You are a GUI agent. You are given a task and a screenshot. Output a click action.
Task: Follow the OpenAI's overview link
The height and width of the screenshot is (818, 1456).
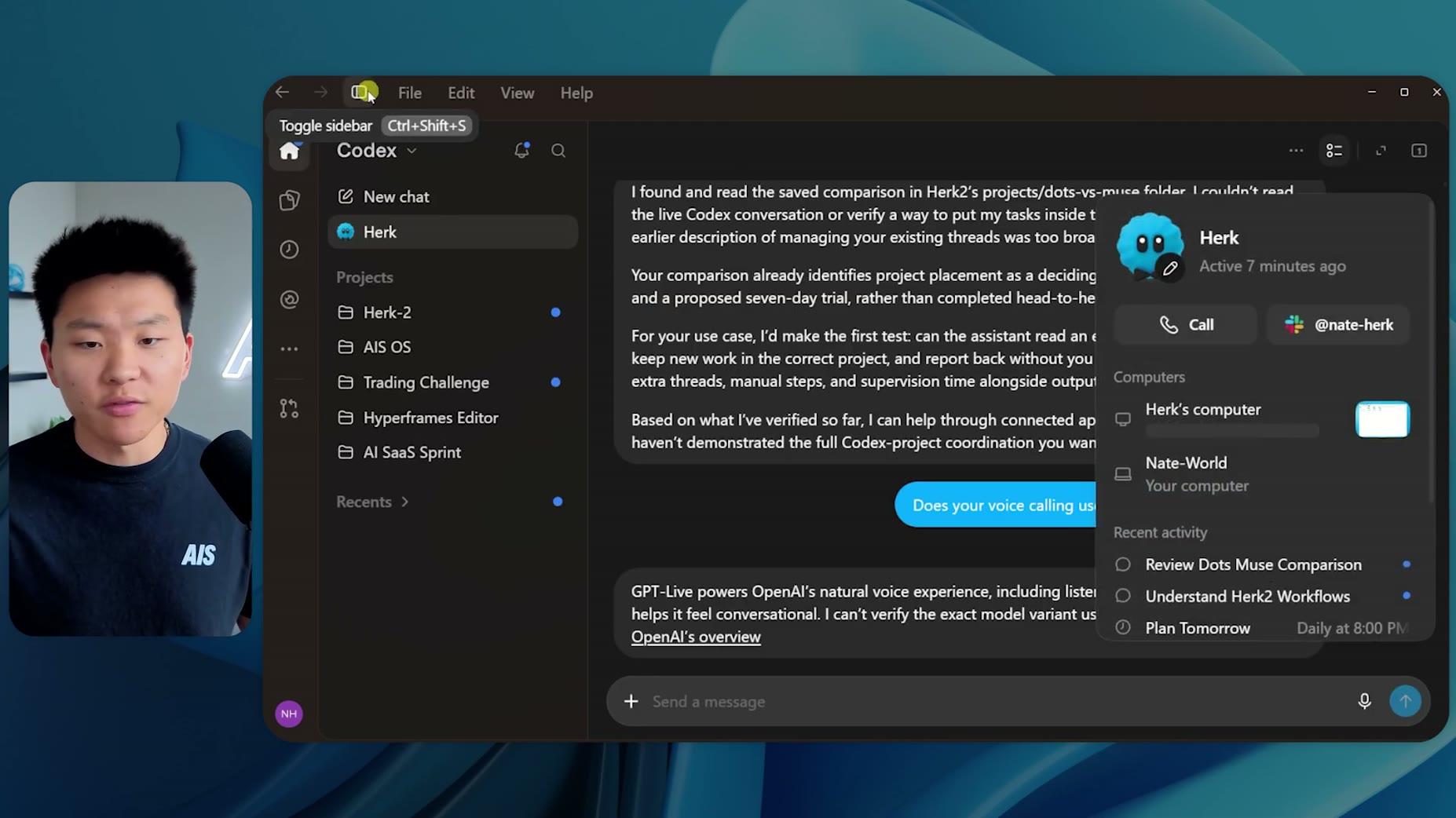tap(696, 637)
